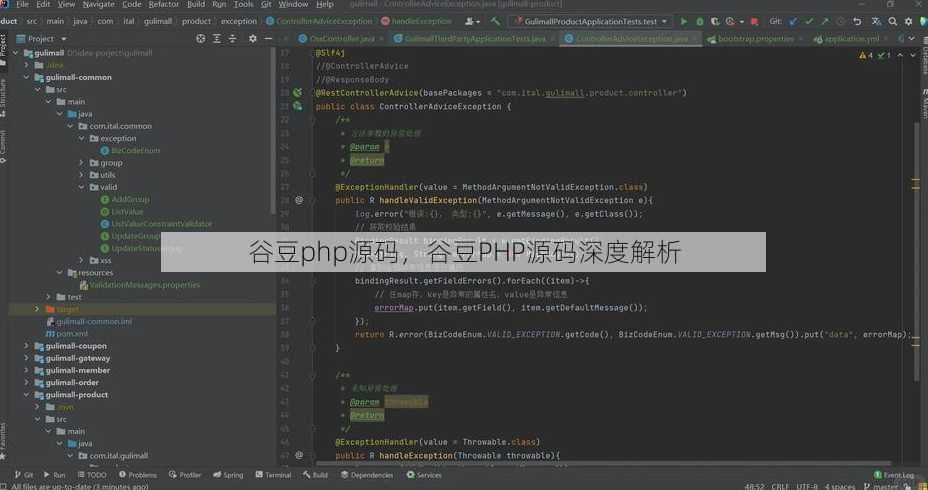Change file encoding UTF-8 in status bar

click(807, 486)
